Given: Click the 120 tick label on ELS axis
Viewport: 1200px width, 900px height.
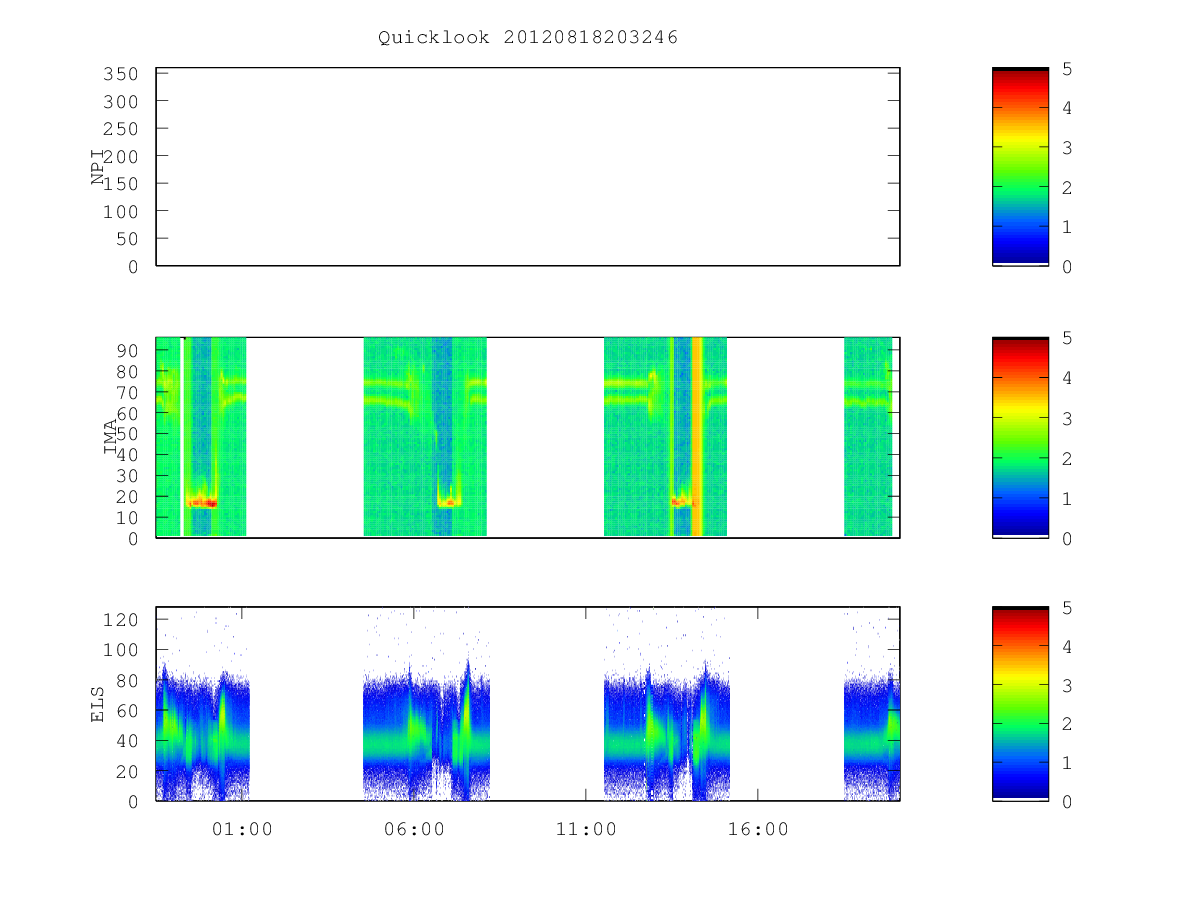Looking at the screenshot, I should pyautogui.click(x=121, y=620).
